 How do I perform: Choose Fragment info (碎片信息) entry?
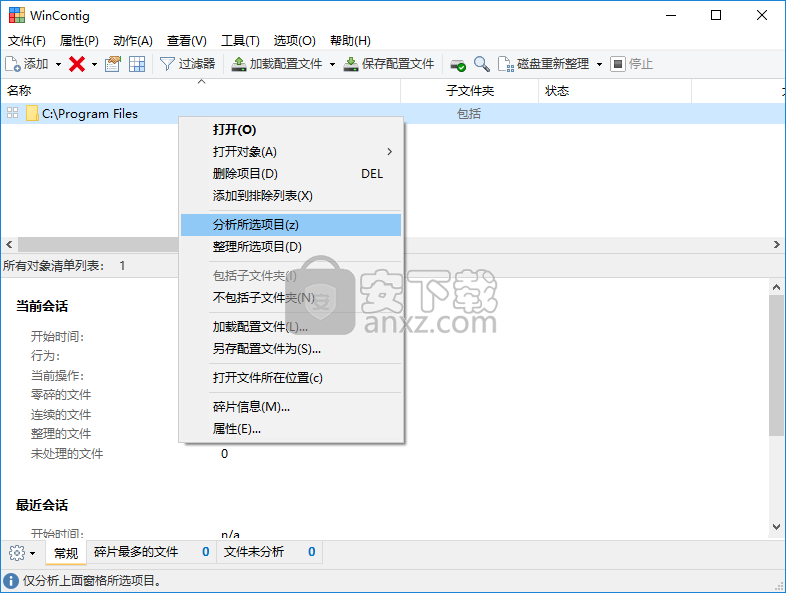tap(291, 407)
